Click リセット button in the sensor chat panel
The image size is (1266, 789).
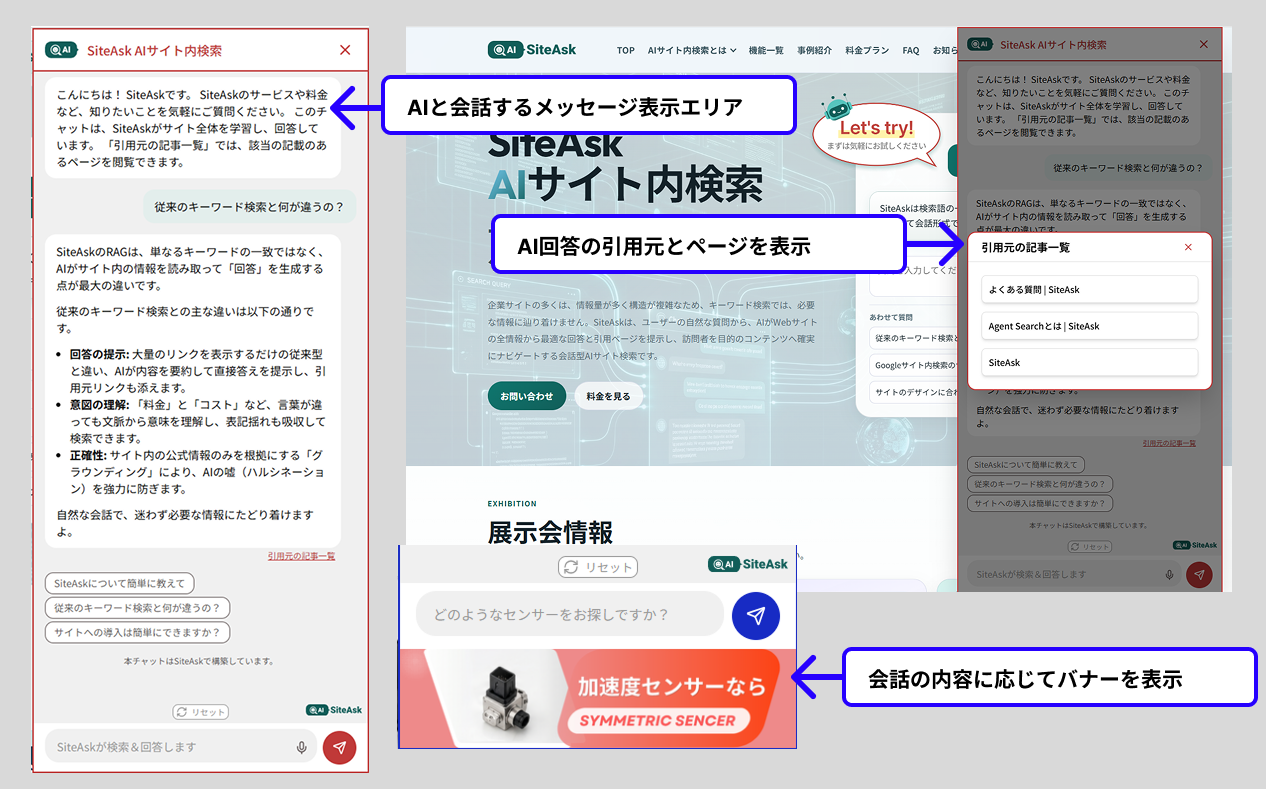click(598, 567)
